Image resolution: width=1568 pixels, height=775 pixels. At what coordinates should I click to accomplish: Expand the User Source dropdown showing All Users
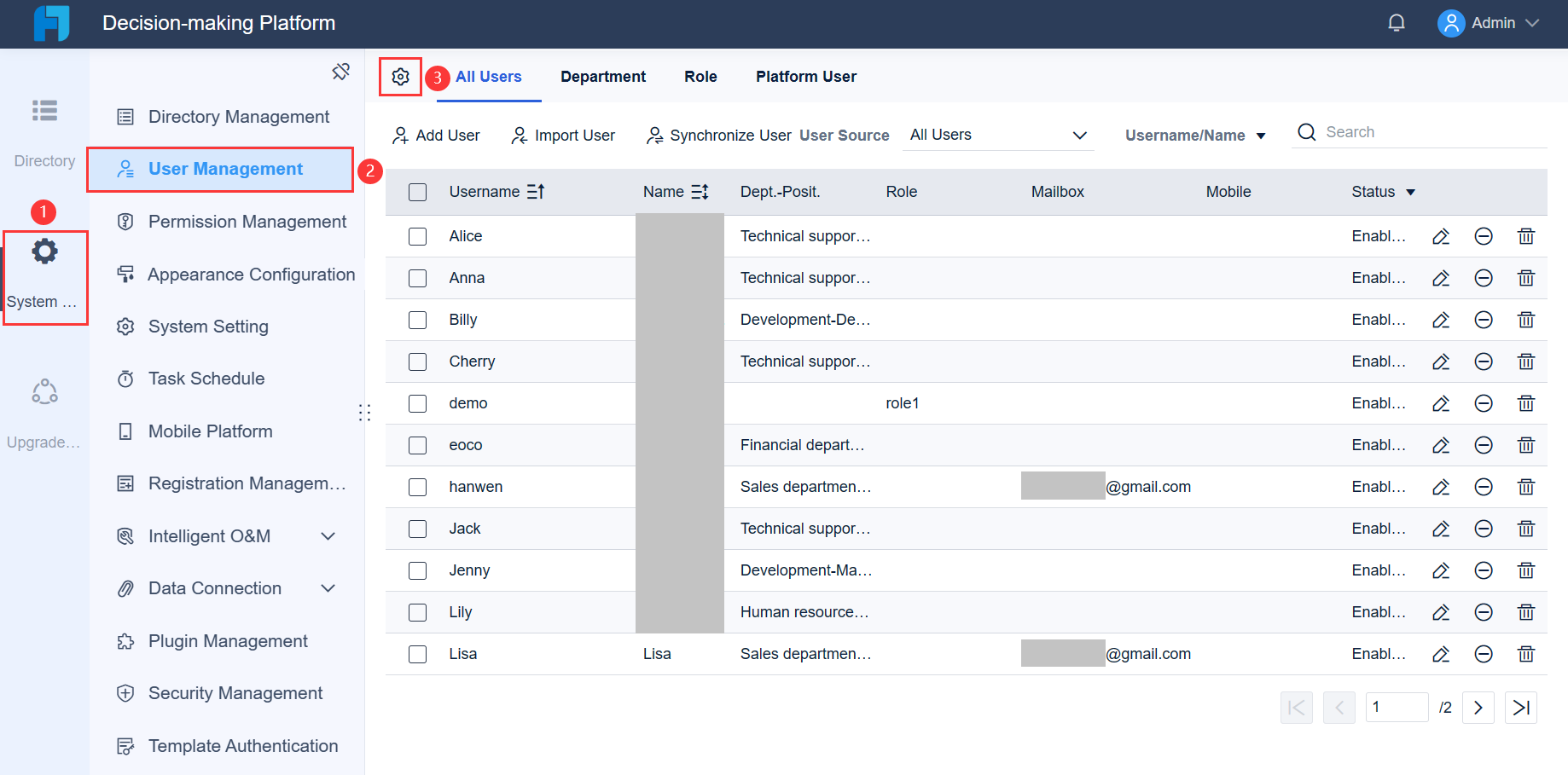(996, 135)
